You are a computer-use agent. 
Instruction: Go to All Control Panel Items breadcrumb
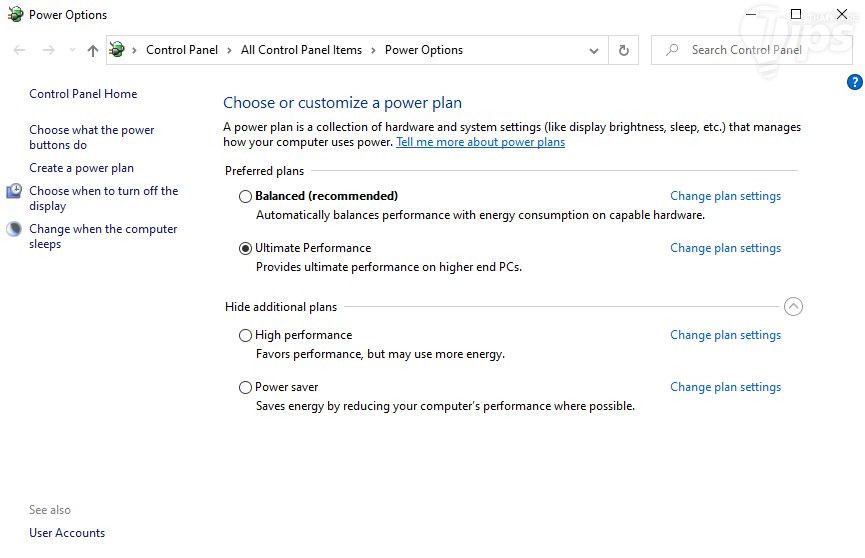click(x=301, y=50)
